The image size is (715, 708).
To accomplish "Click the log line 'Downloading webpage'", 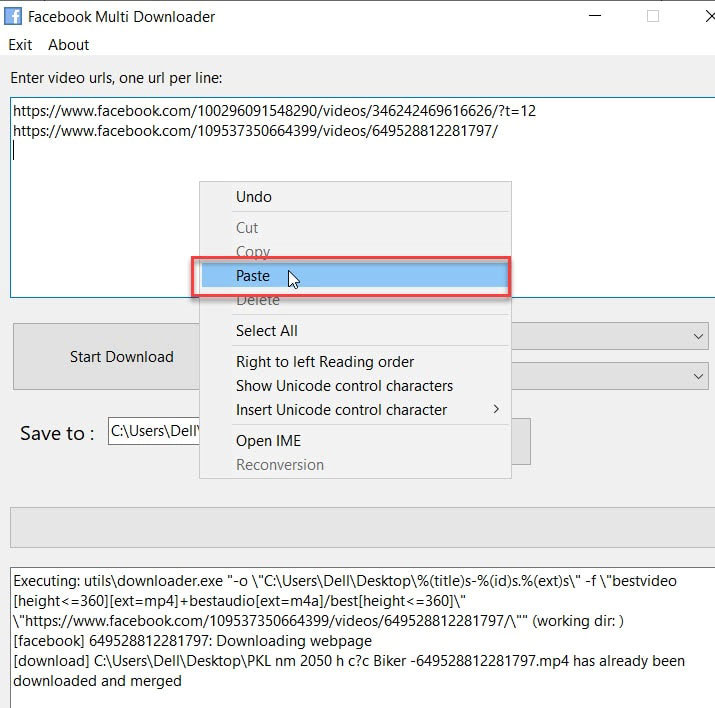I will pyautogui.click(x=192, y=641).
